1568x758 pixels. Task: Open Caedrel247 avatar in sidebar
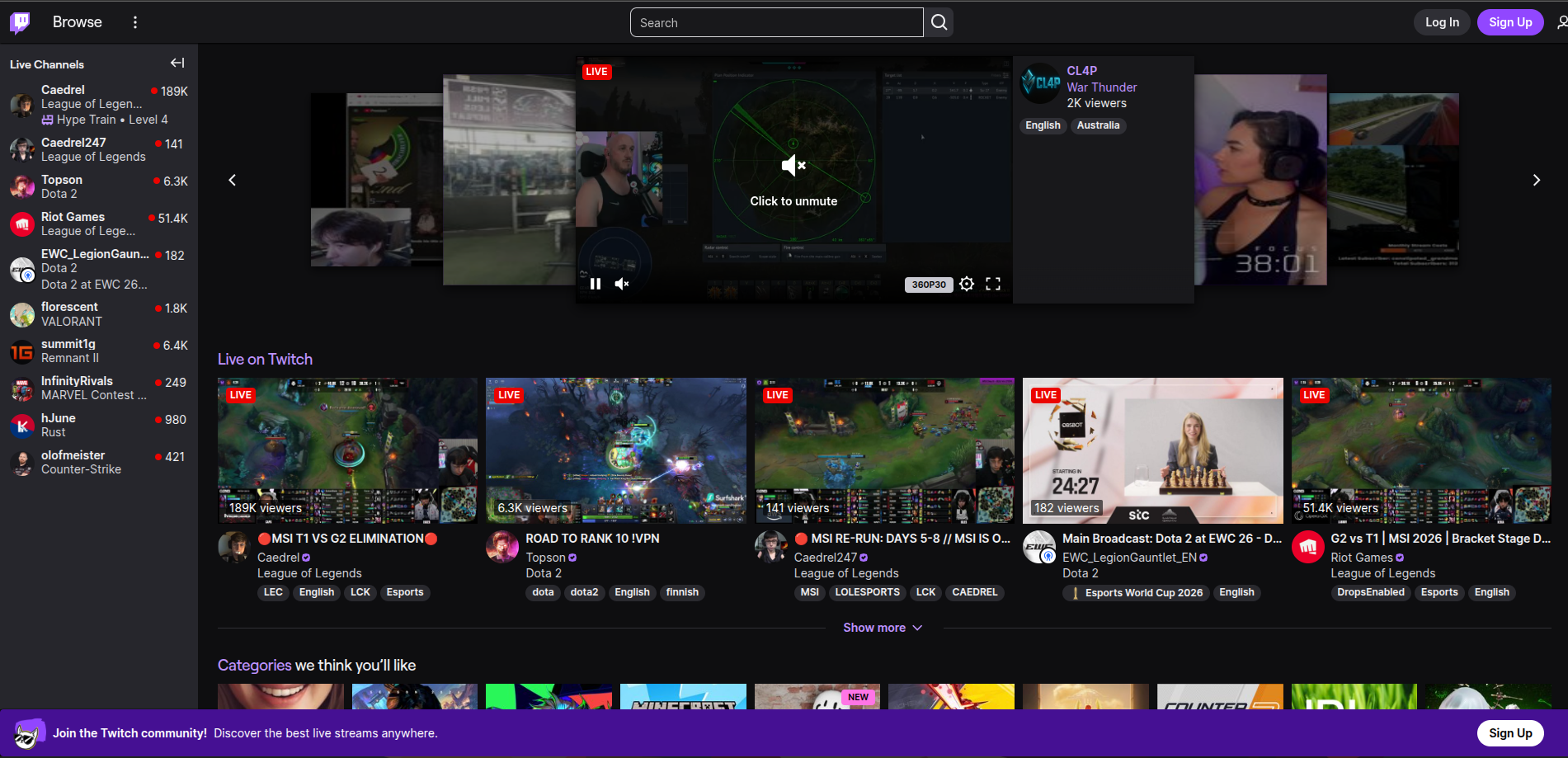(22, 149)
